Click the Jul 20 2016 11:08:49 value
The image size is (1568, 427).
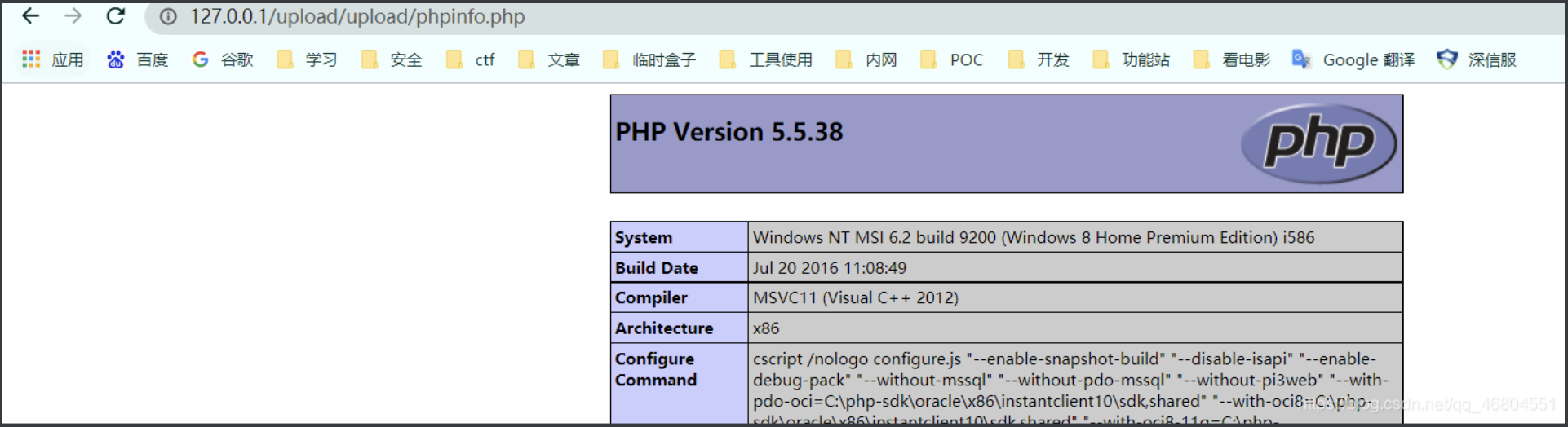point(830,267)
